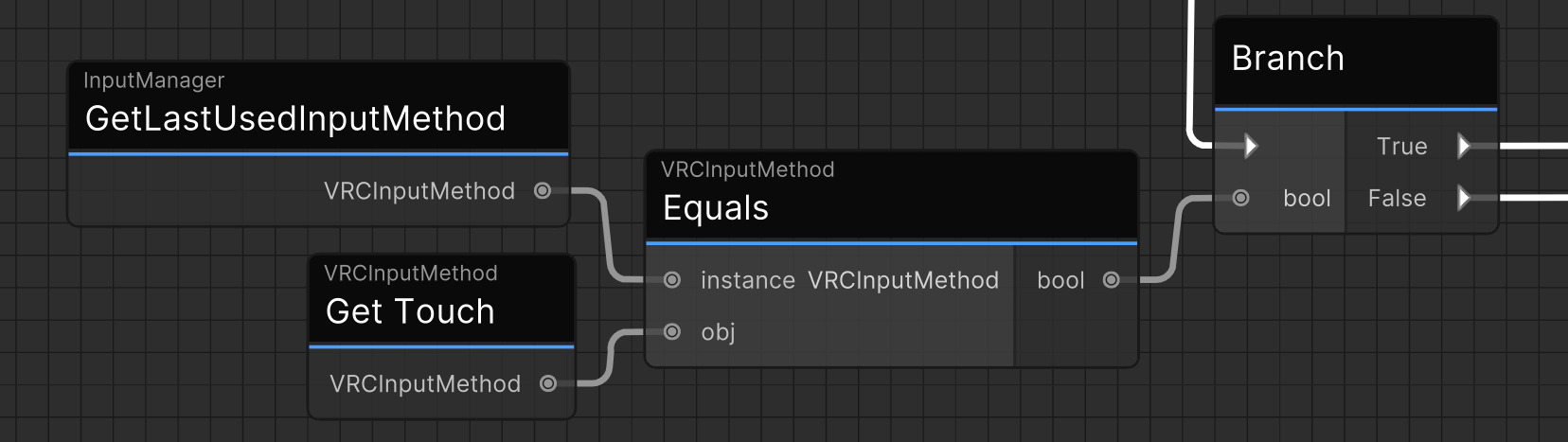Select the Get Touch node header
1568x442 pixels.
coord(410,311)
